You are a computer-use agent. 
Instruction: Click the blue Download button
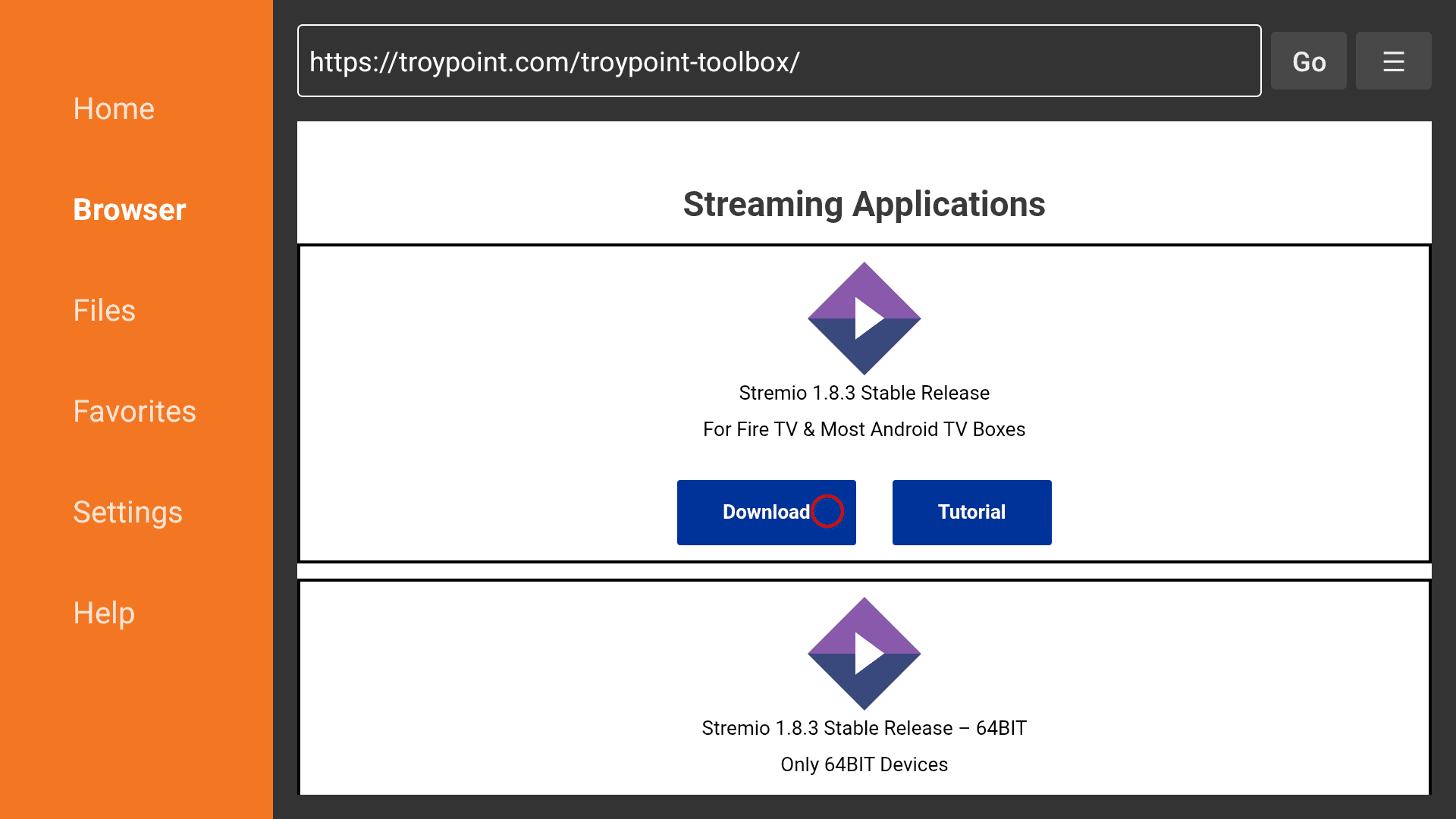pos(766,512)
